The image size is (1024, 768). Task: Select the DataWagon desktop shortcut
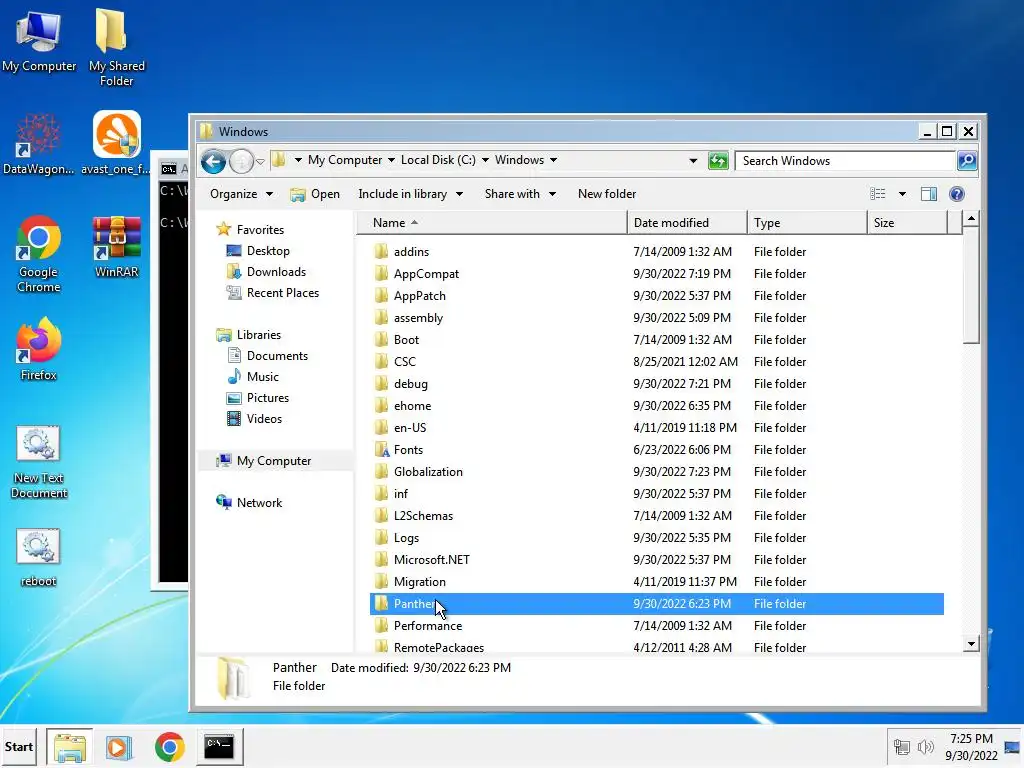(39, 144)
